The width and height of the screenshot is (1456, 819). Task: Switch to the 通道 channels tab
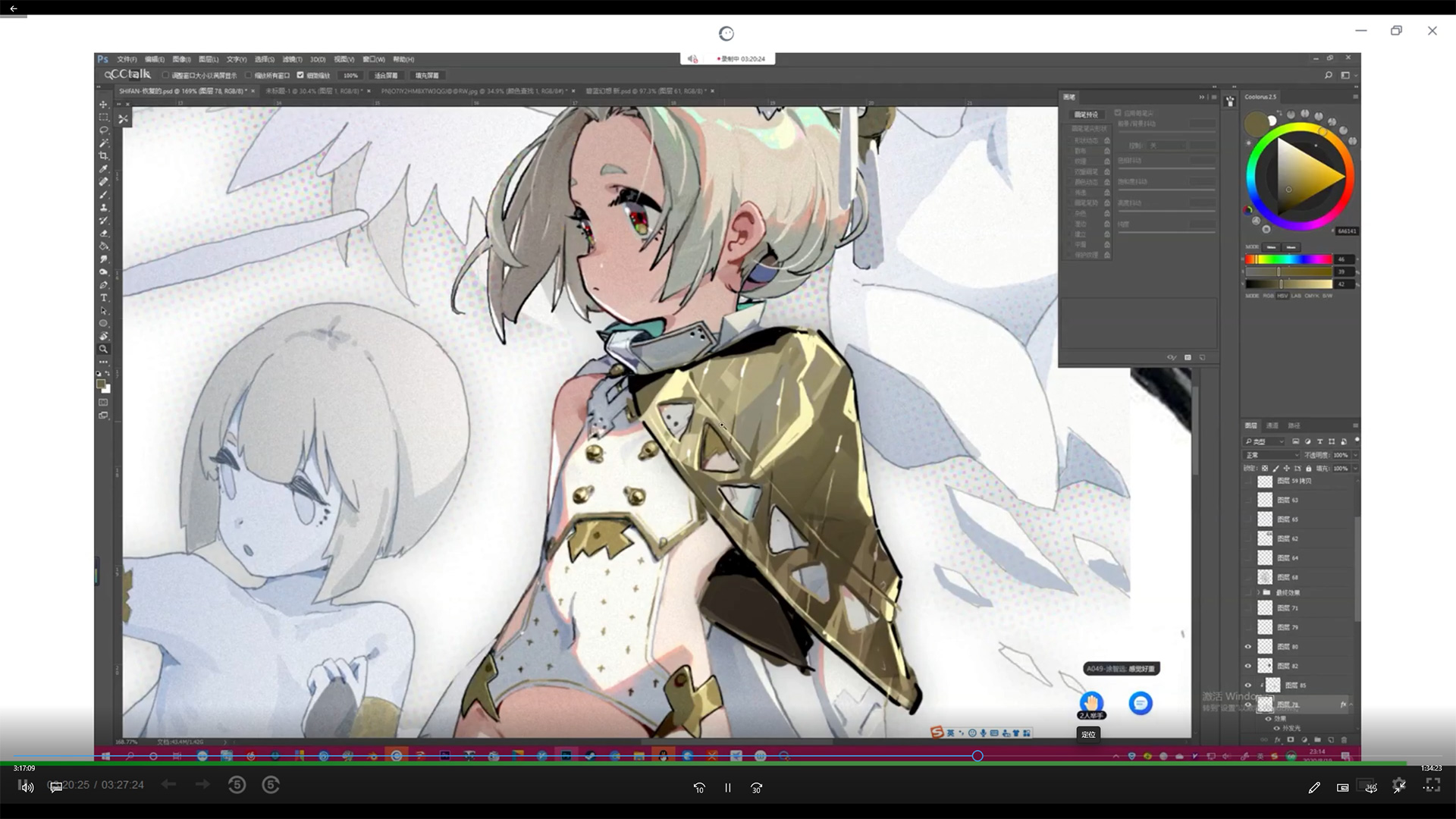pos(1272,425)
